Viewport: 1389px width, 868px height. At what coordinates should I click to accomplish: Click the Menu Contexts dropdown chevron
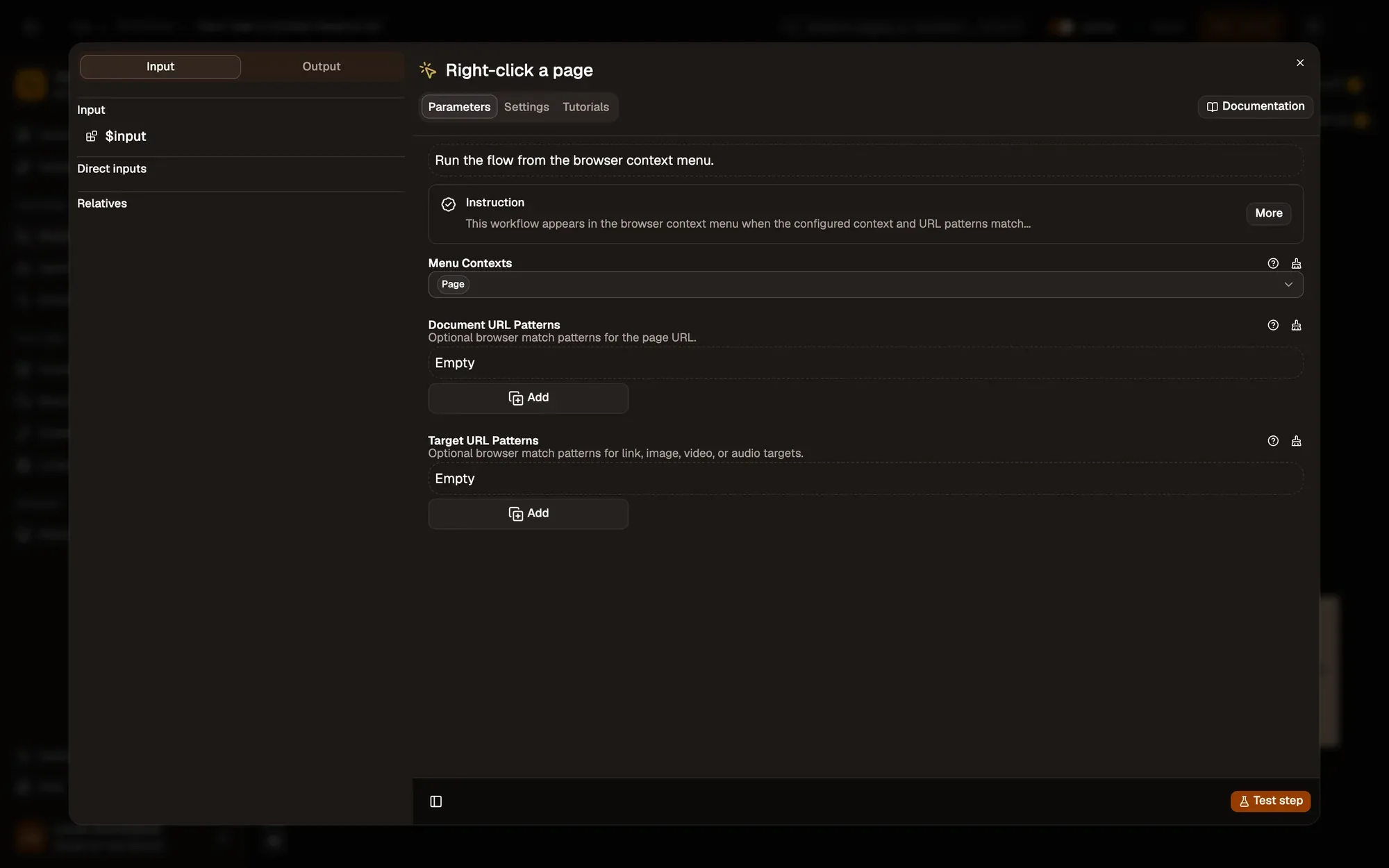(x=1288, y=285)
